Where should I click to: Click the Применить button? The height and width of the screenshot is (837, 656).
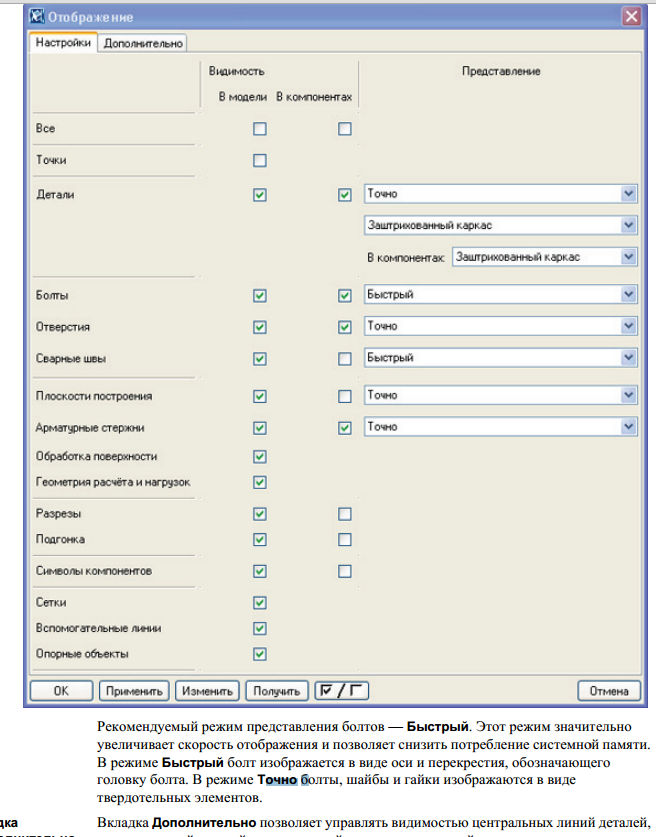134,690
